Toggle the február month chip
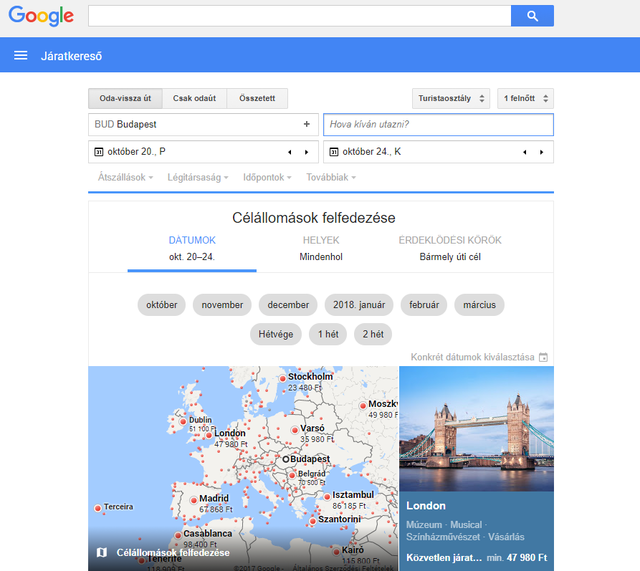 click(424, 305)
